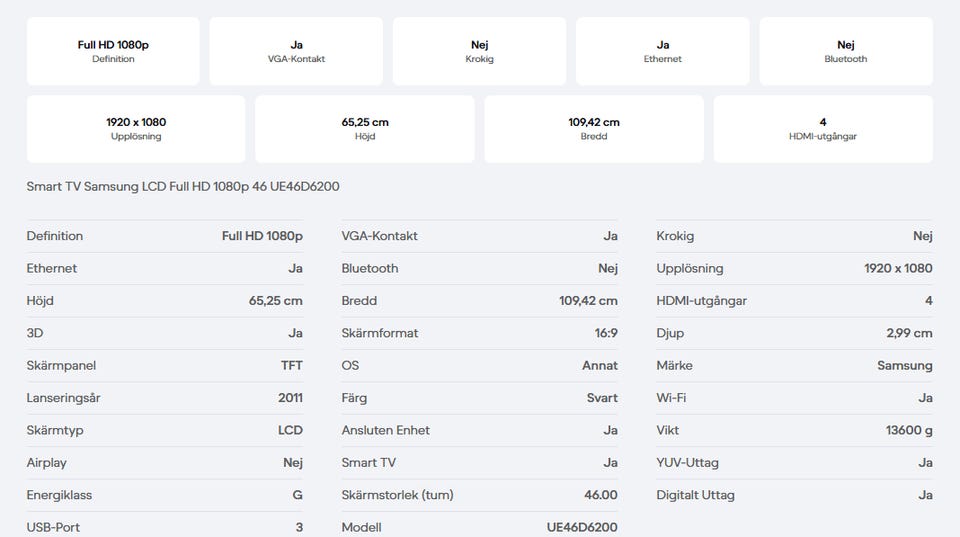Select the VGA-Kontakt Ja card
960x537 pixels.
(x=296, y=51)
